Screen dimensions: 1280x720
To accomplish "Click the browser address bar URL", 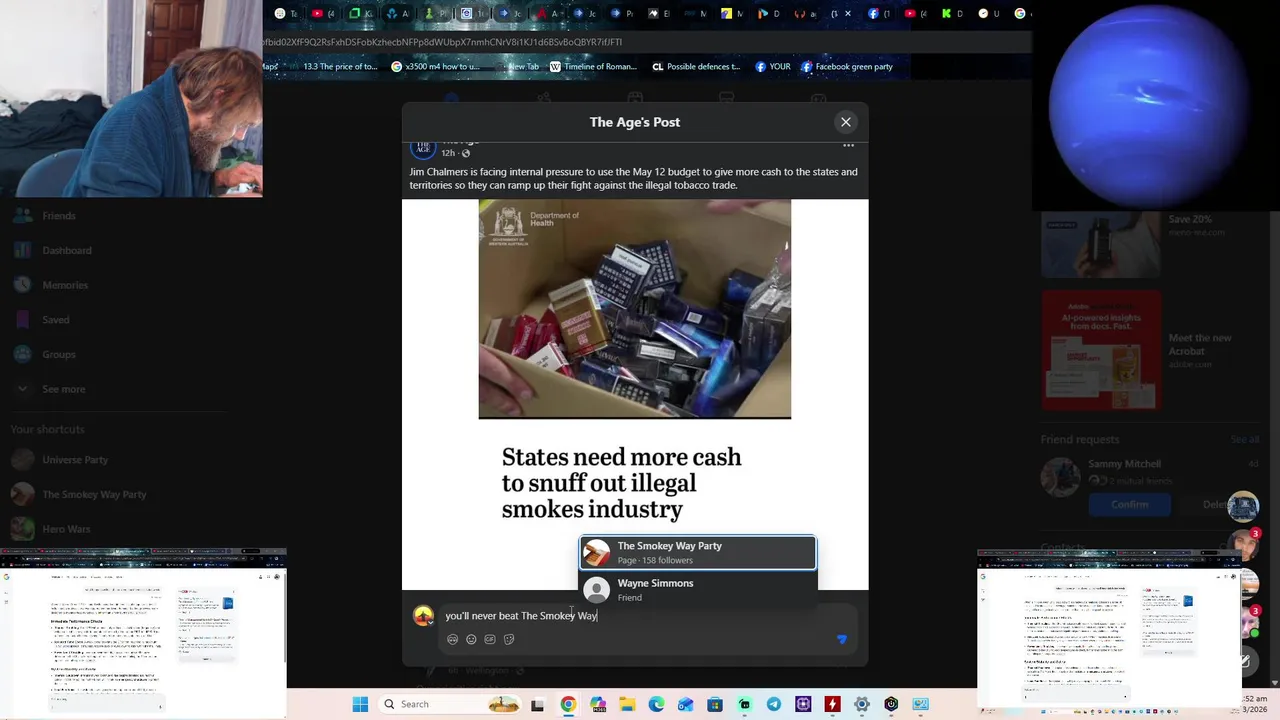I will pos(443,42).
